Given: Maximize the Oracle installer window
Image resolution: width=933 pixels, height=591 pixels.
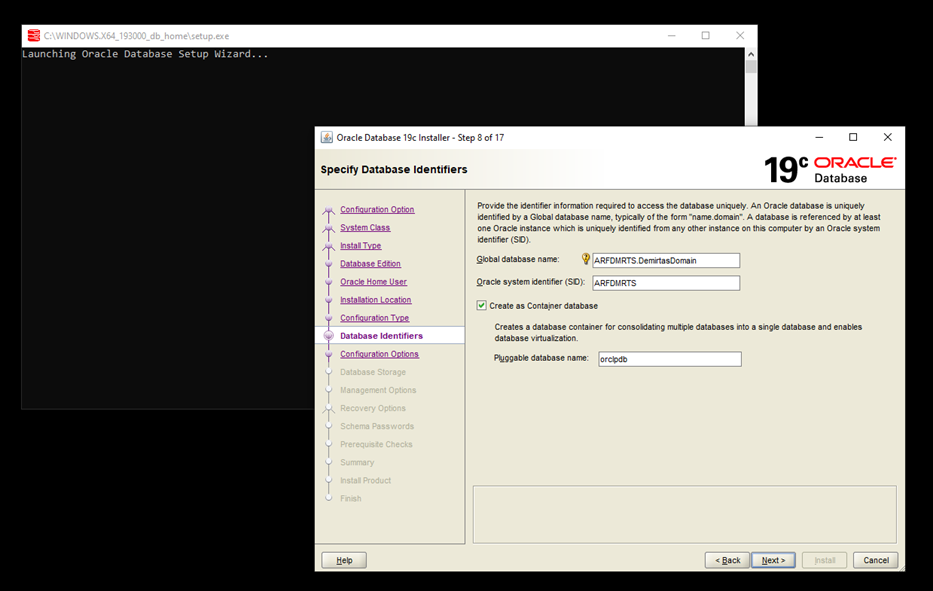Looking at the screenshot, I should tap(853, 137).
